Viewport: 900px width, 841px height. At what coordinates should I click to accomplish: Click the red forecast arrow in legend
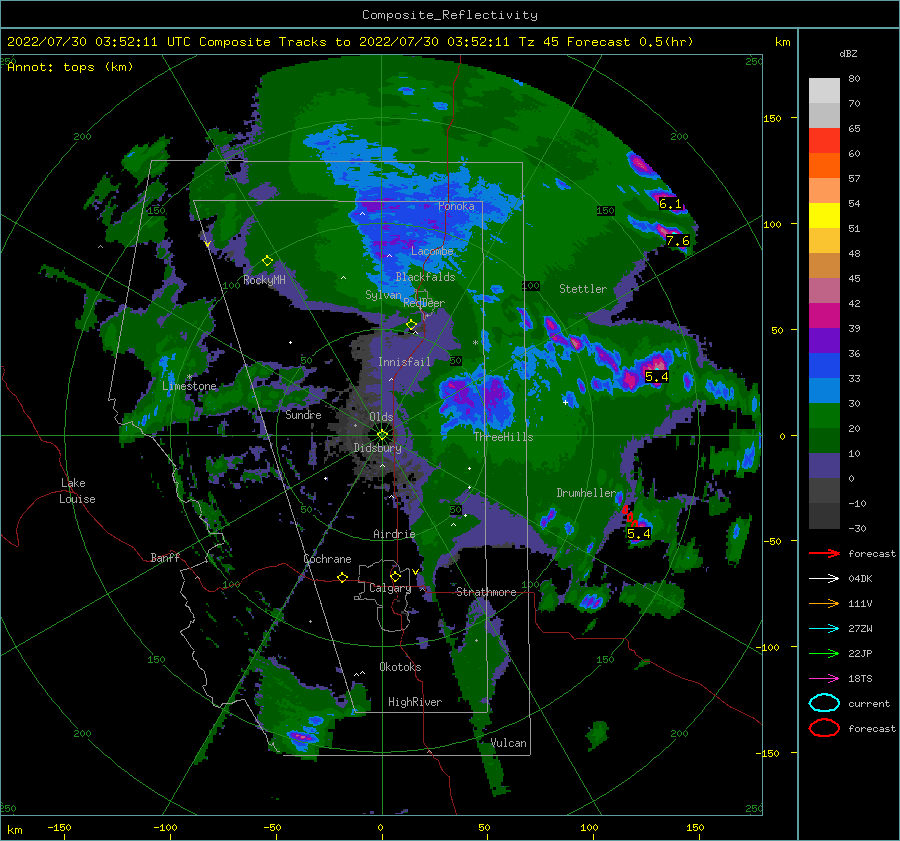coord(824,553)
